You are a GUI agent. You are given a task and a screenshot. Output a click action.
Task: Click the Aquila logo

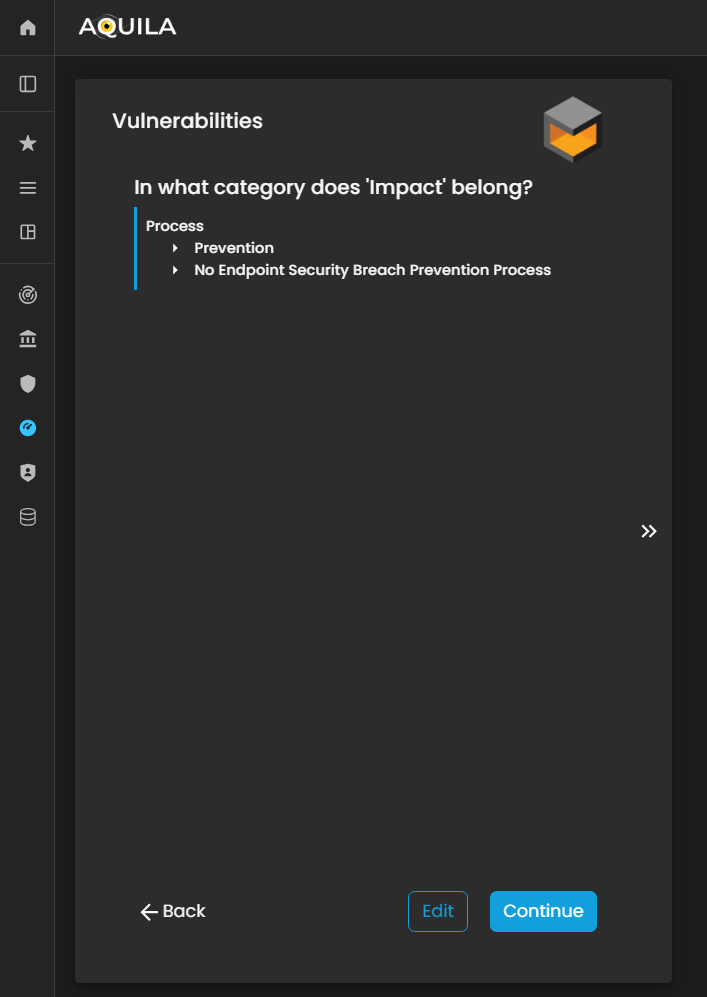click(x=127, y=27)
